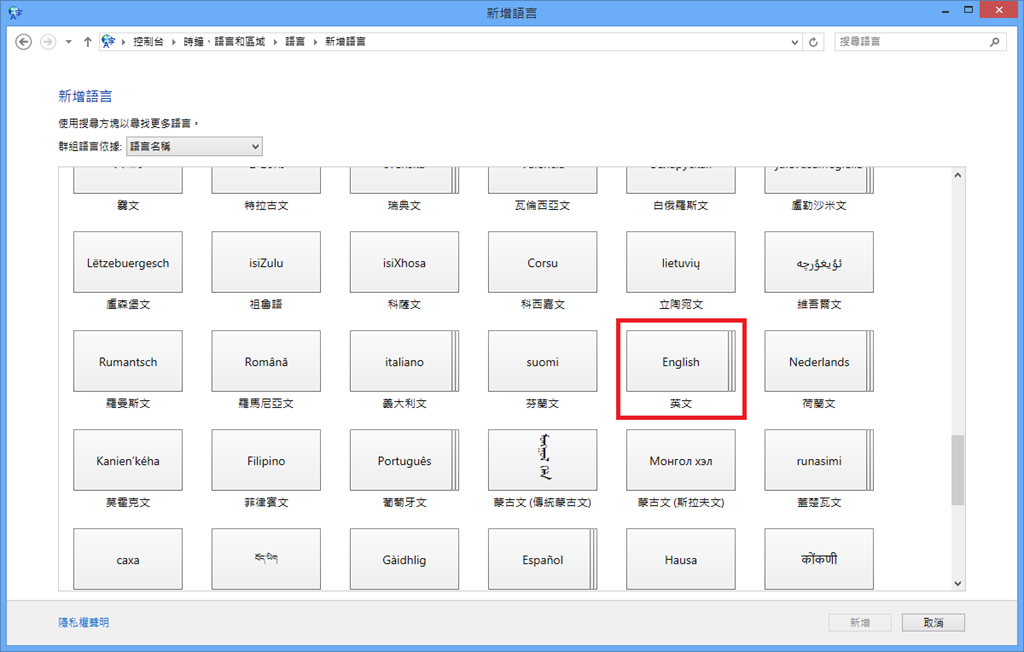The width and height of the screenshot is (1024, 652).
Task: Click the search magnifier icon
Action: coord(995,42)
